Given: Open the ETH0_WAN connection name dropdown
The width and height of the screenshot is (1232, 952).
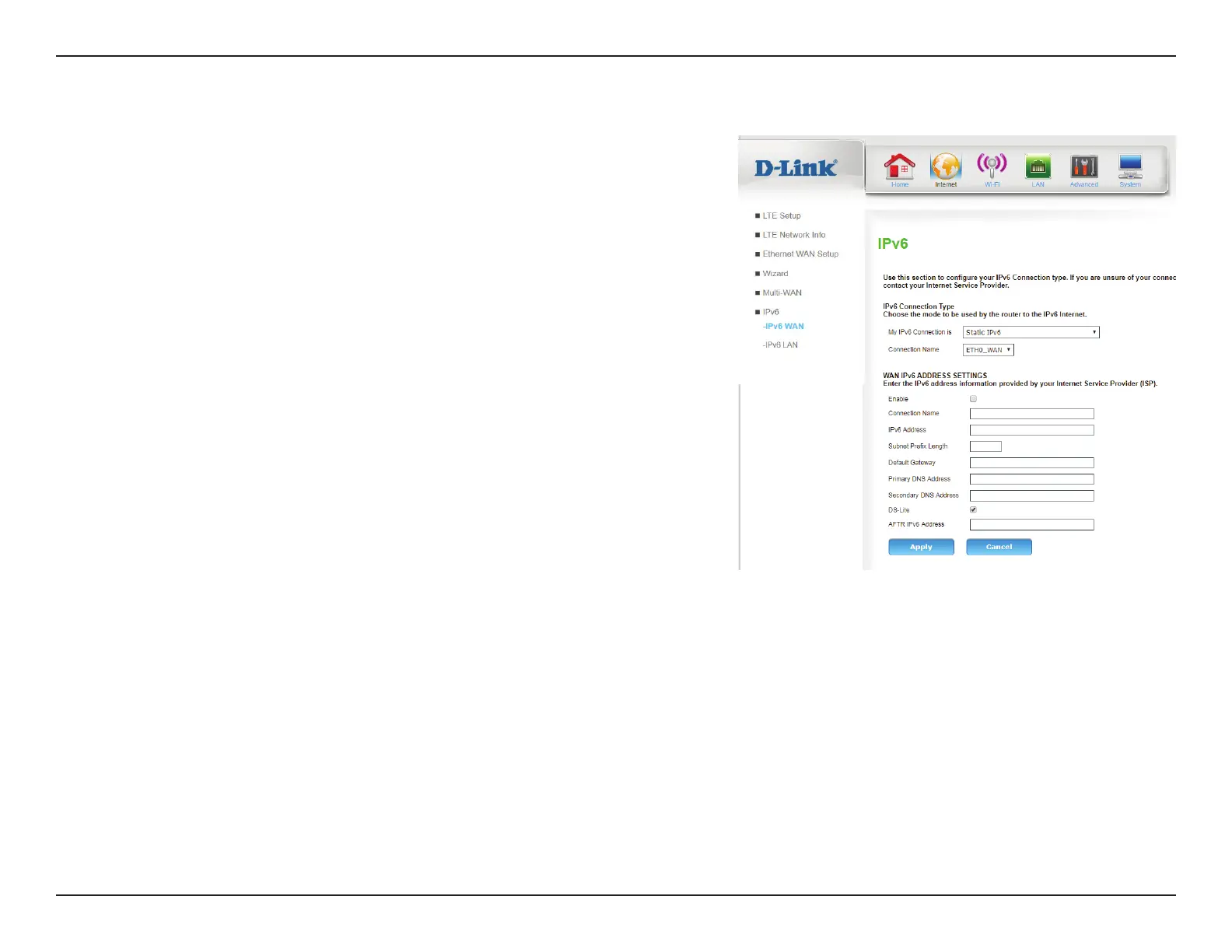Looking at the screenshot, I should tap(989, 350).
